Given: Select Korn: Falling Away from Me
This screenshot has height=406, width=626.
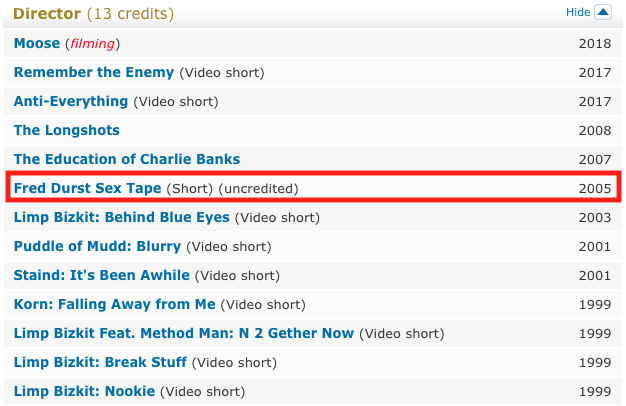Looking at the screenshot, I should coord(113,304).
